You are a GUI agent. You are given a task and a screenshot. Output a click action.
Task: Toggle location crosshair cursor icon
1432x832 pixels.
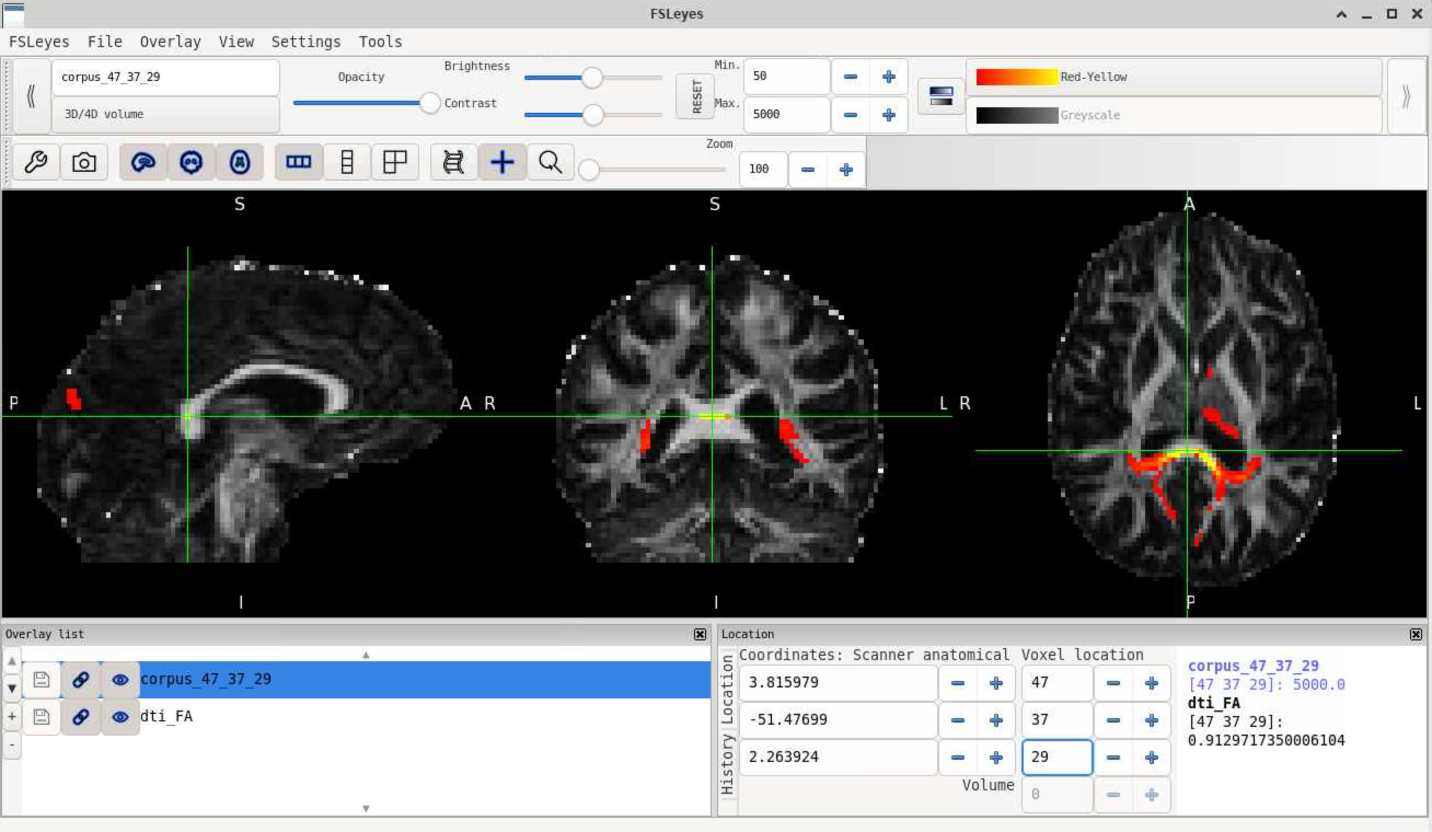click(502, 162)
